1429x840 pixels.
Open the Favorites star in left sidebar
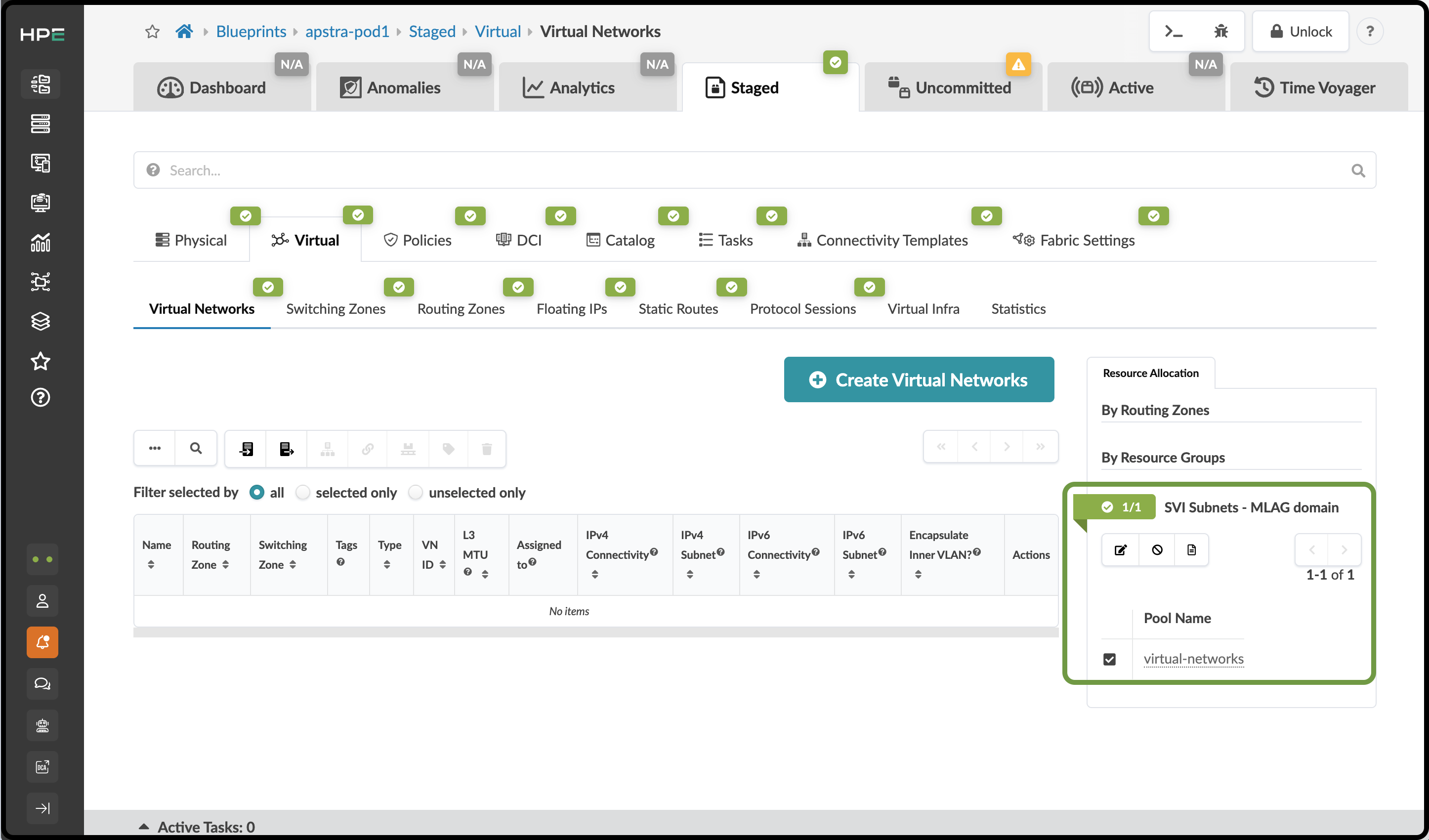[40, 361]
